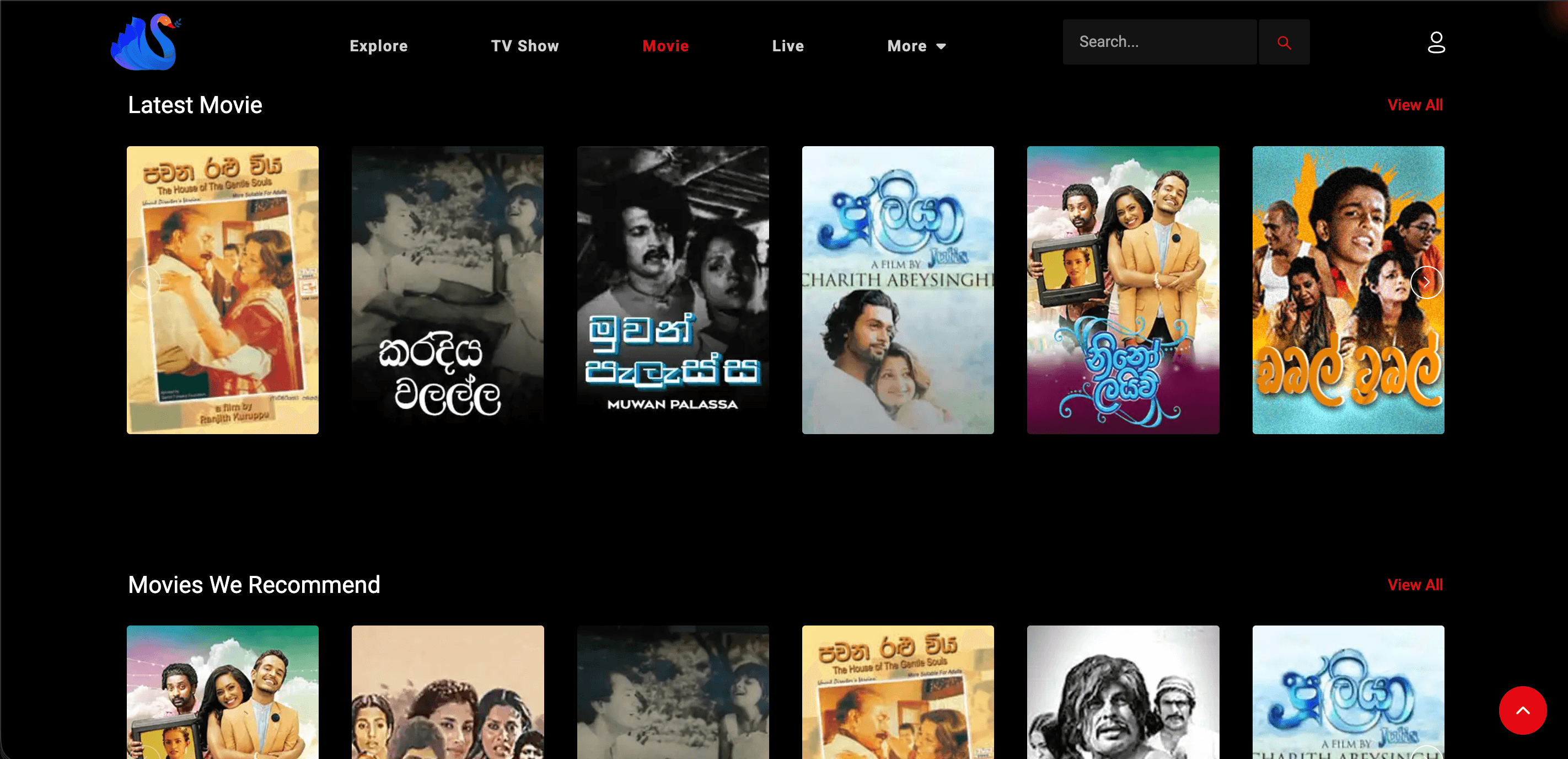Open The House of The Gentle Souls poster in Latest Movie
The width and height of the screenshot is (1568, 759).
pos(223,290)
